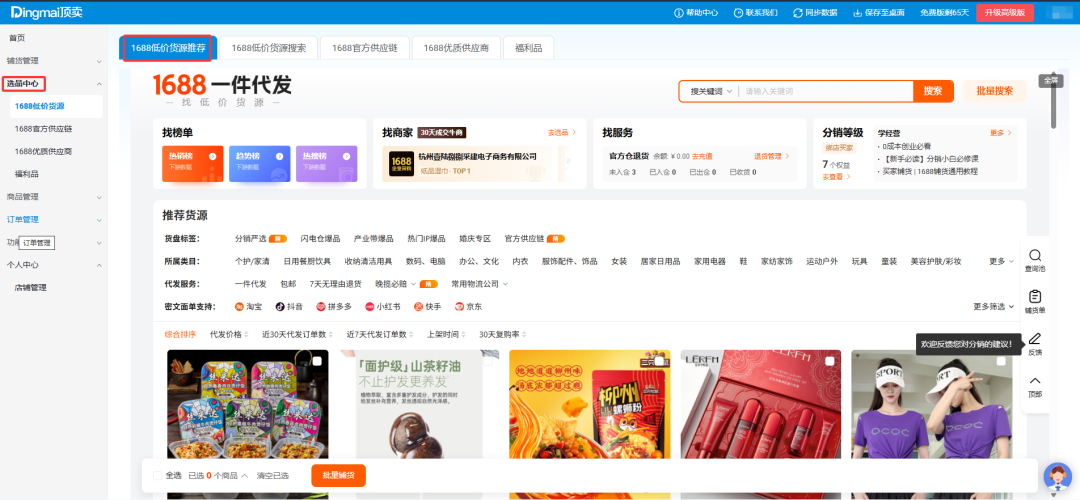This screenshot has width=1080, height=500.
Task: Switch to 1688官方供应链 tab
Action: [x=365, y=48]
